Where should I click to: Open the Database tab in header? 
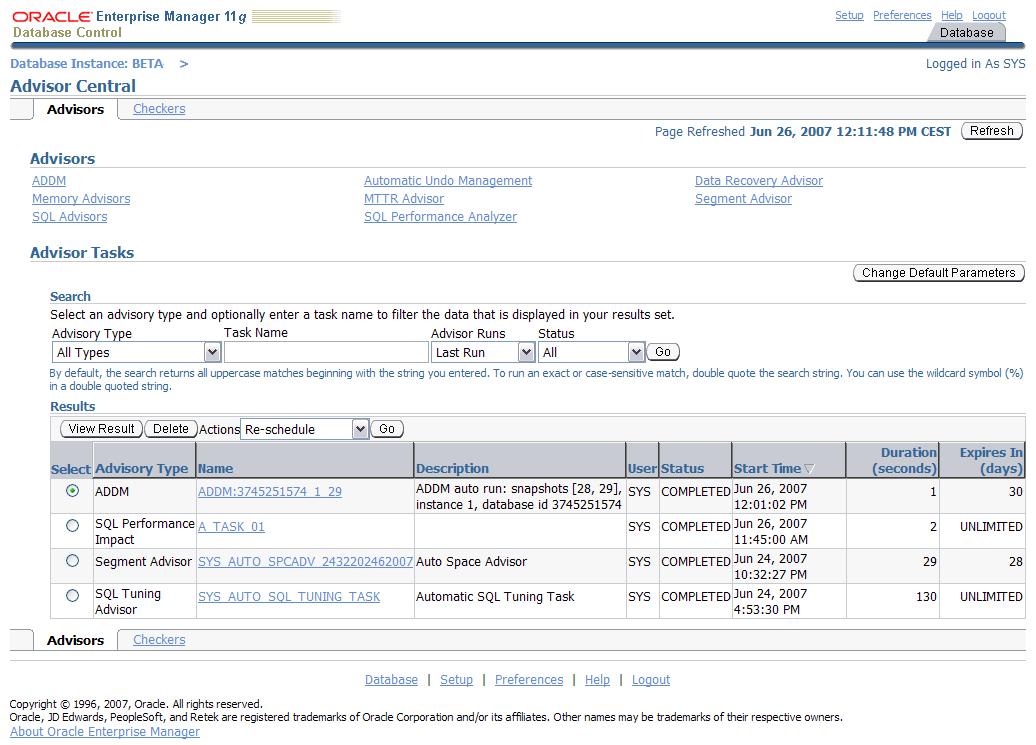(x=966, y=32)
